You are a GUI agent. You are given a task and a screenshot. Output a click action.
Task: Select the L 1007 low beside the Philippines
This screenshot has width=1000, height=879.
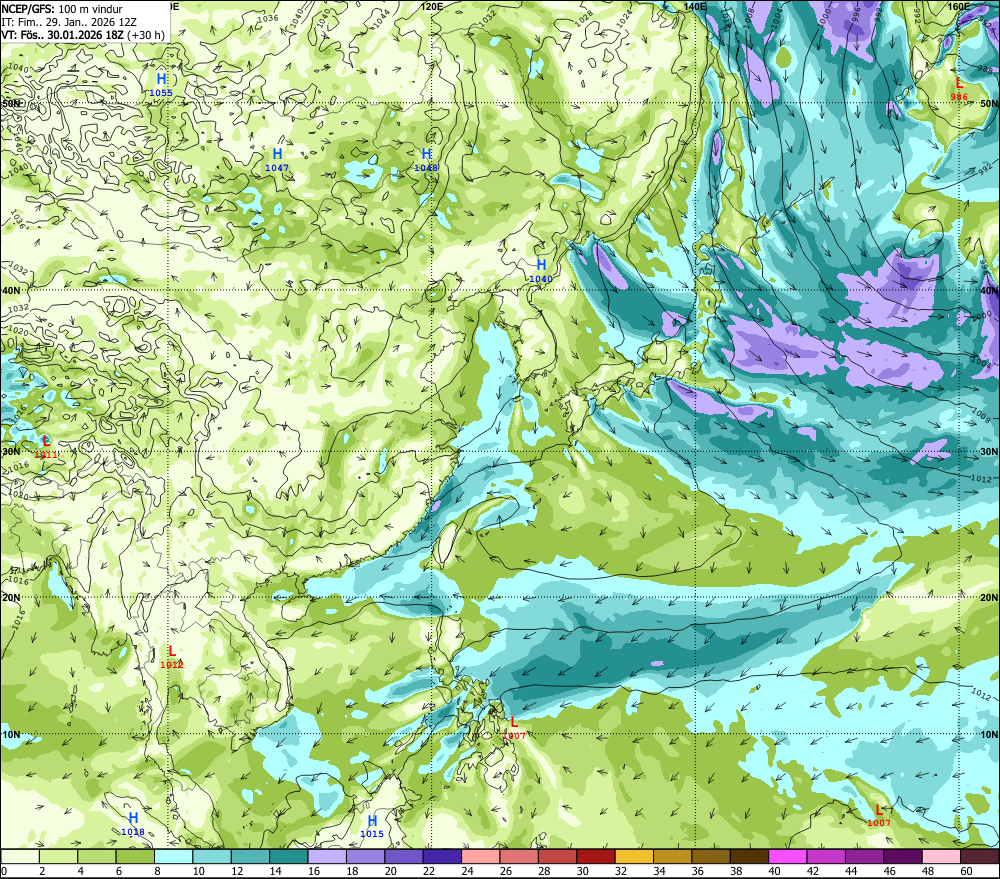point(514,728)
